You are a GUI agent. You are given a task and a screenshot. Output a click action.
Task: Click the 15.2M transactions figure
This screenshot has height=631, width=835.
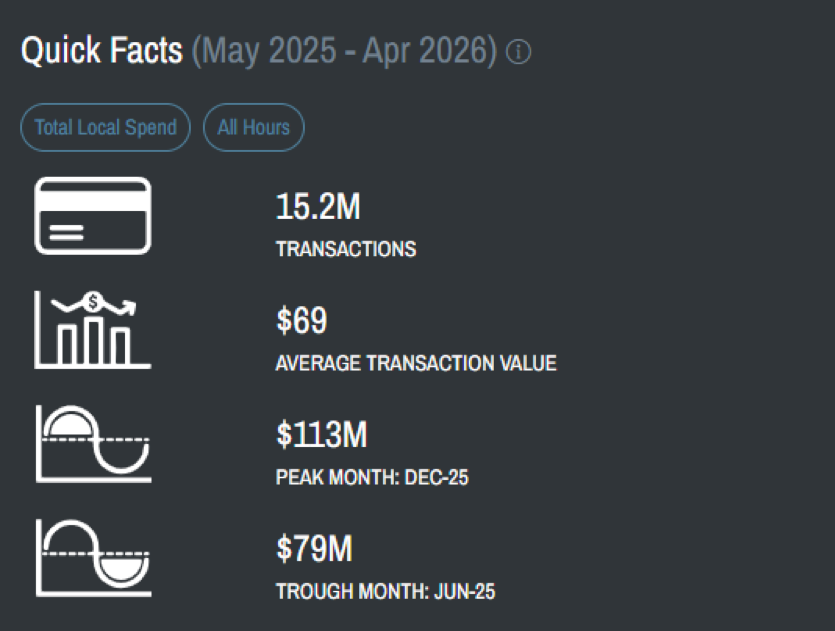click(318, 207)
